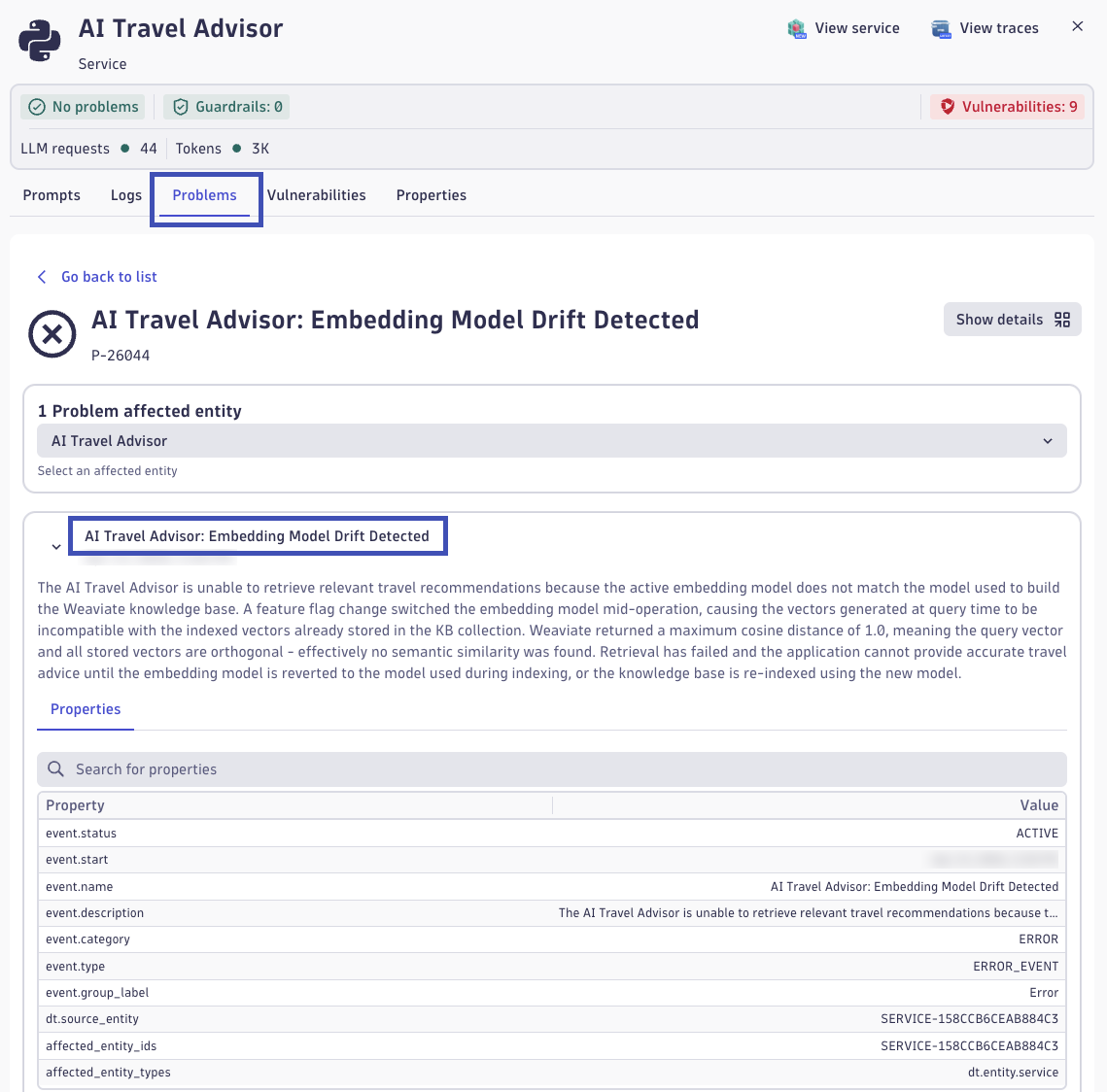Open the Properties tab in top navigation
Image resolution: width=1107 pixels, height=1092 pixels.
(432, 195)
